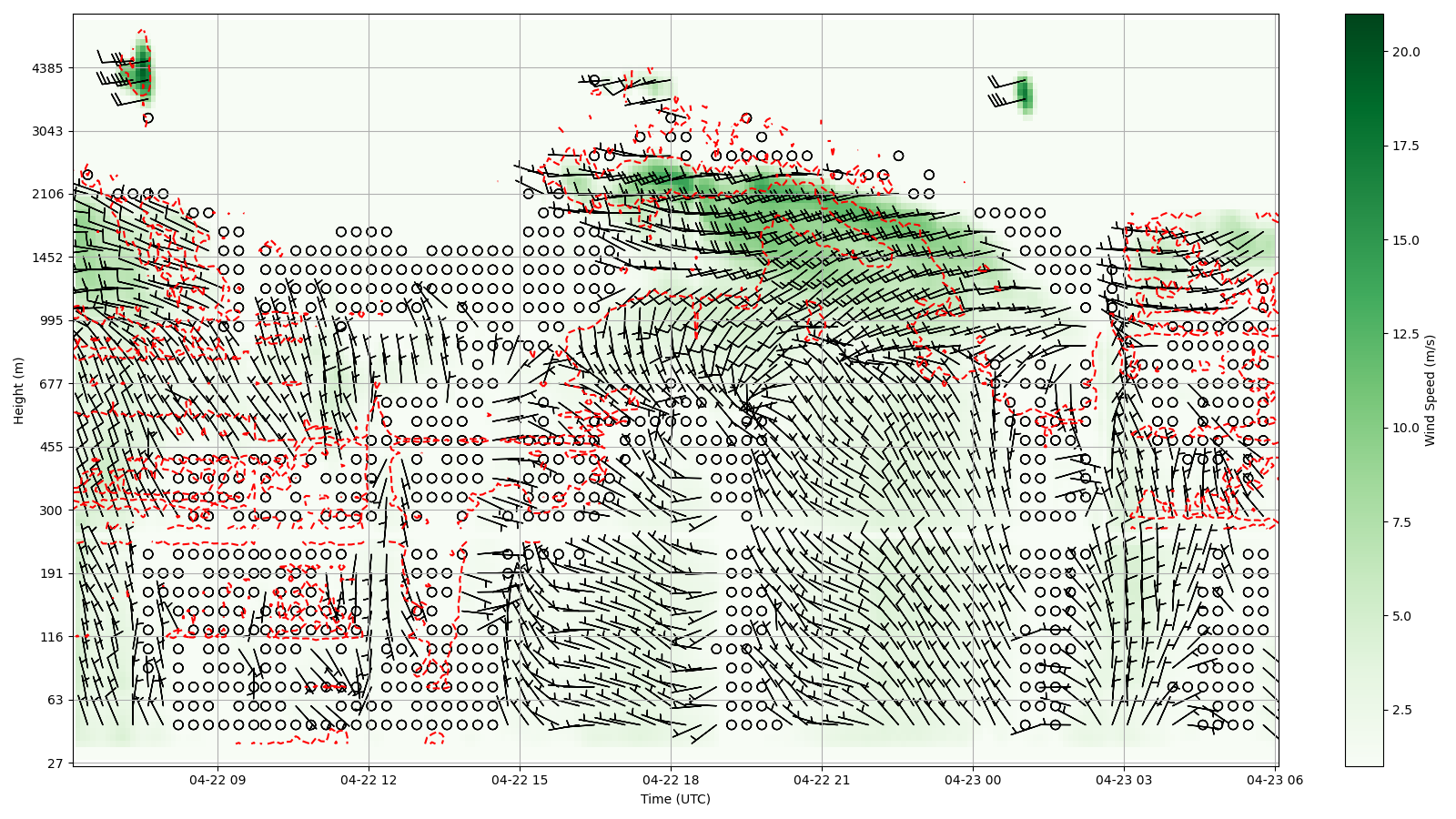This screenshot has height=819, width=1456.
Task: Click the 04-22 18 time tick label
Action: coord(671,779)
